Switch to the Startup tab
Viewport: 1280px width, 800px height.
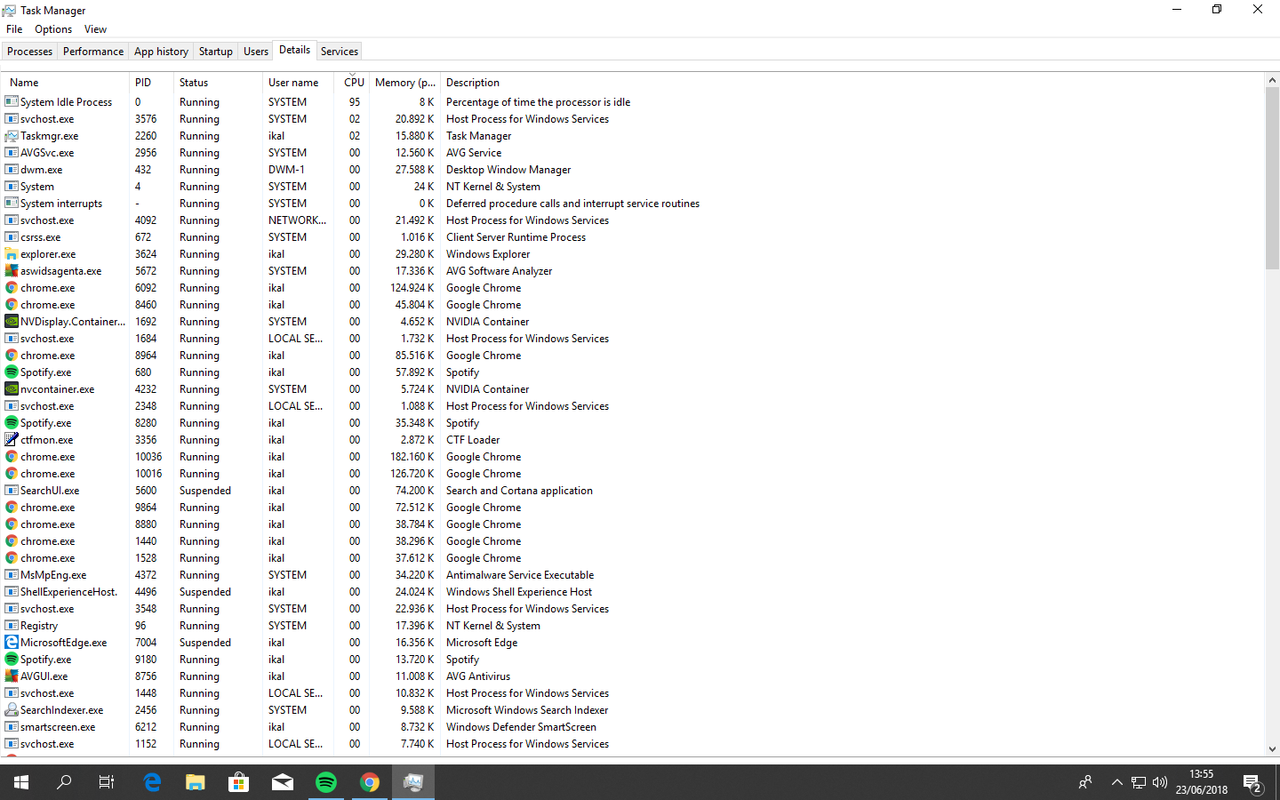point(216,51)
